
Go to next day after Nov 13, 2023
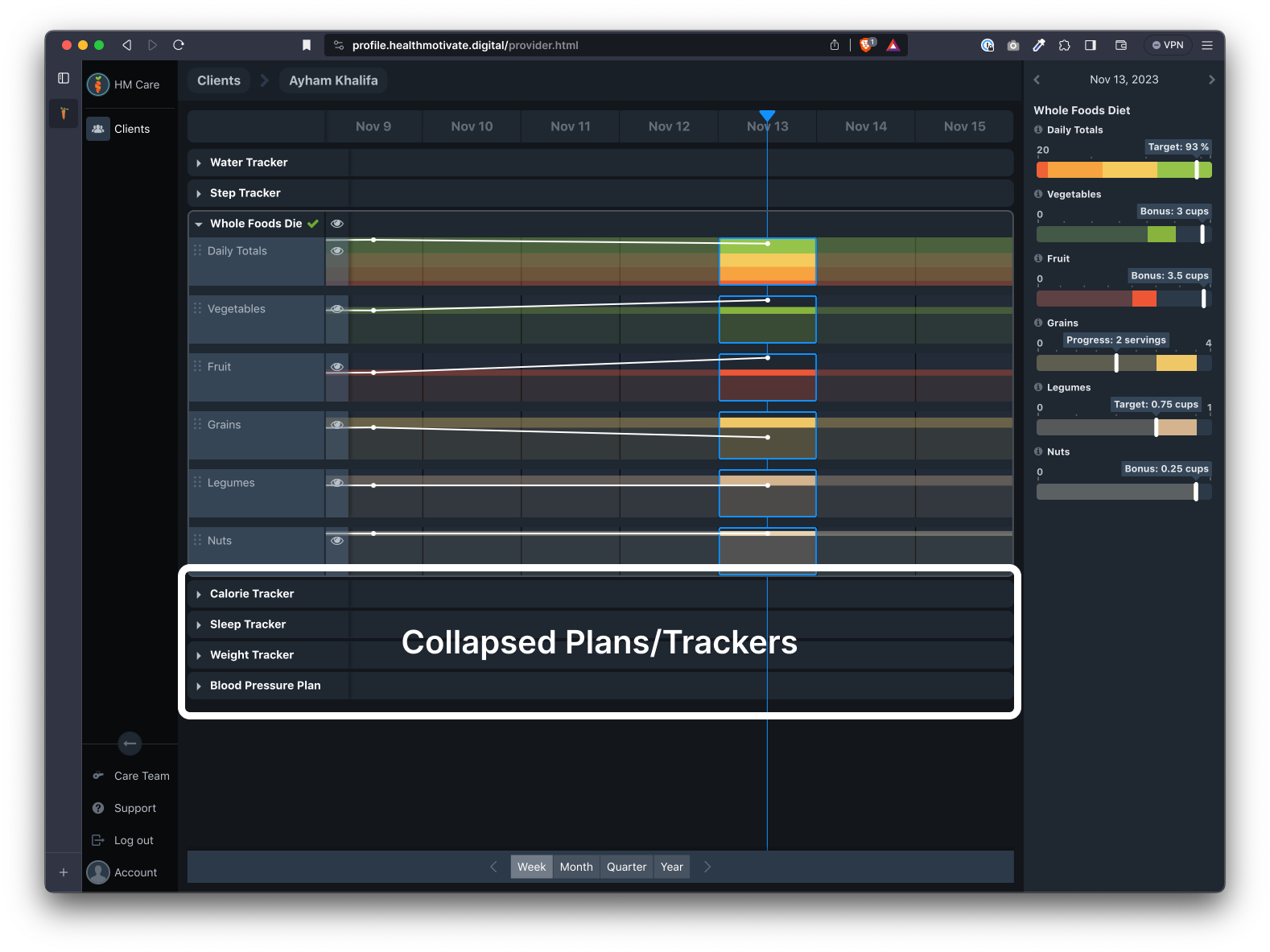pos(1211,80)
